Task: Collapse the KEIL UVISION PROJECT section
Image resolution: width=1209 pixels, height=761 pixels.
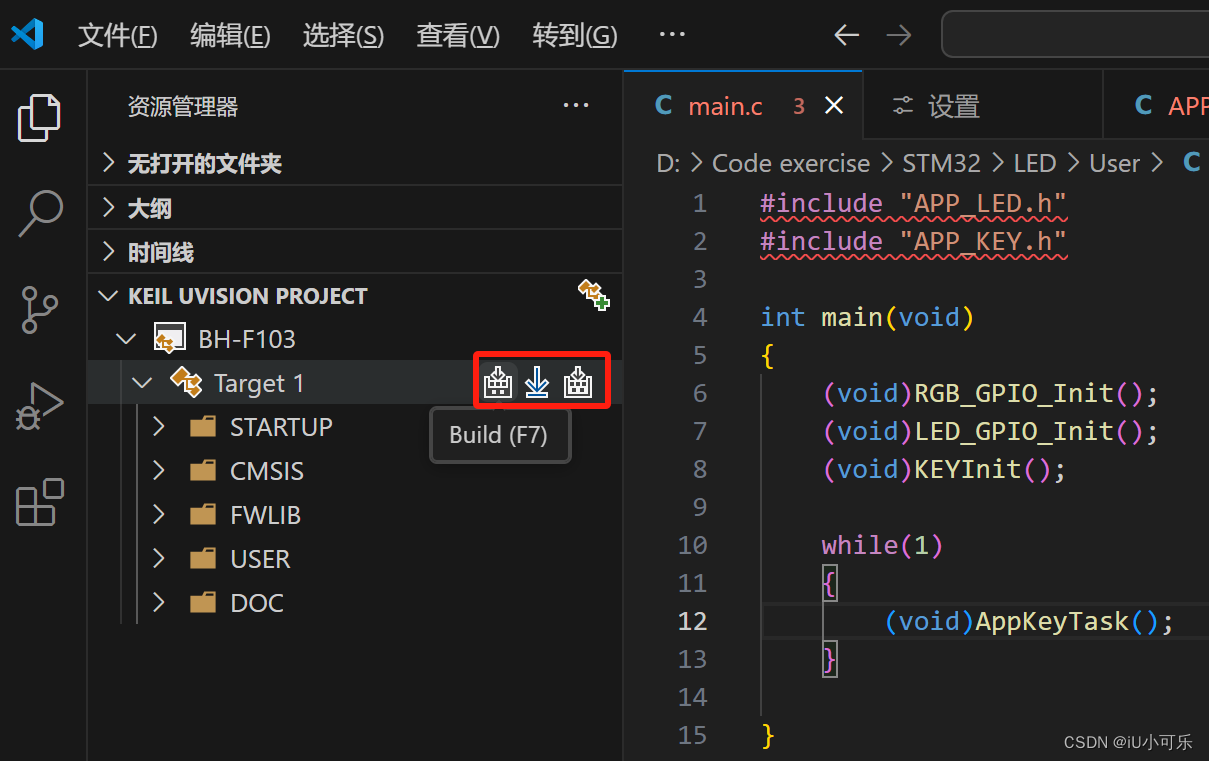Action: [109, 296]
